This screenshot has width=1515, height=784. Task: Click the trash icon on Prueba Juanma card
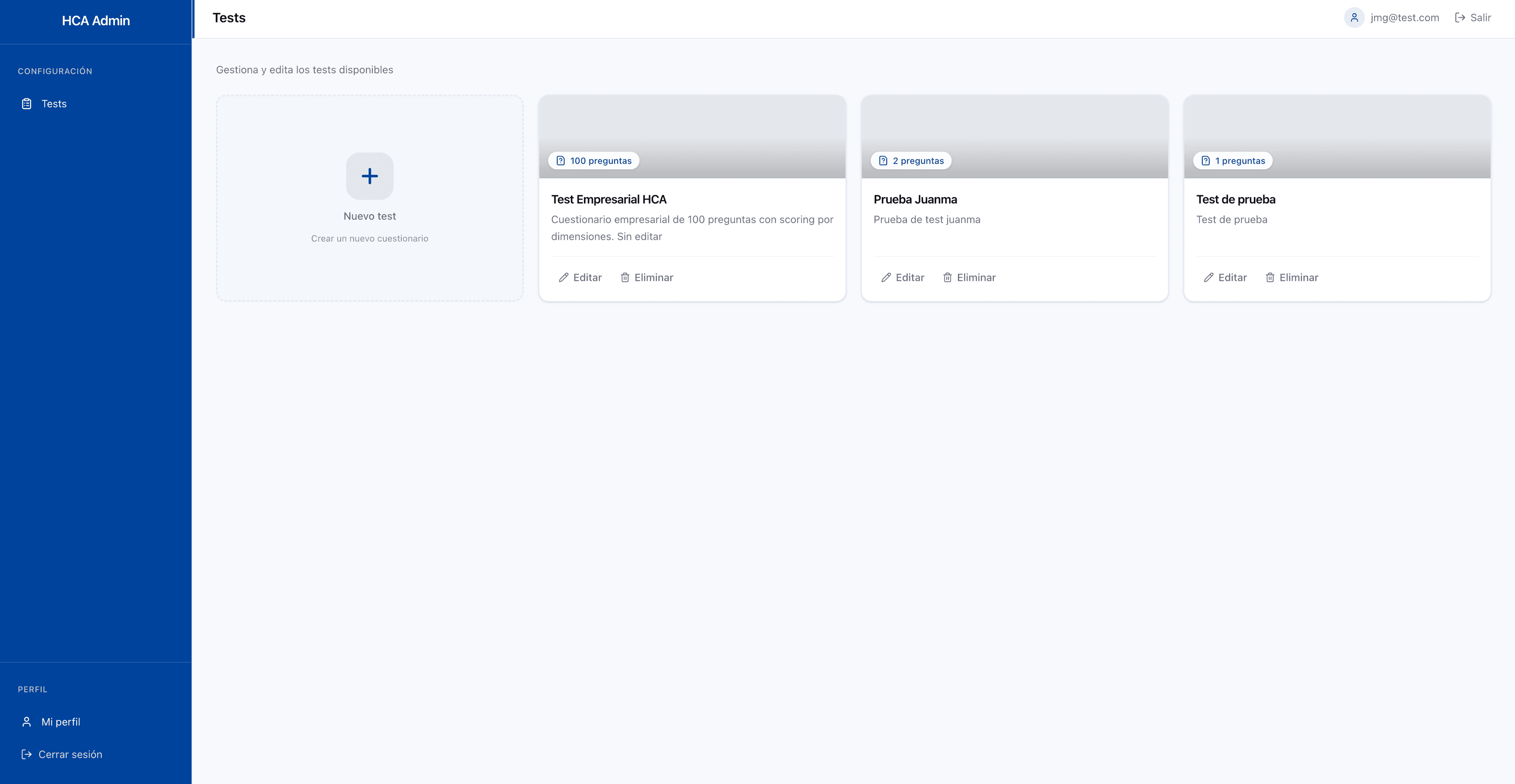click(947, 277)
